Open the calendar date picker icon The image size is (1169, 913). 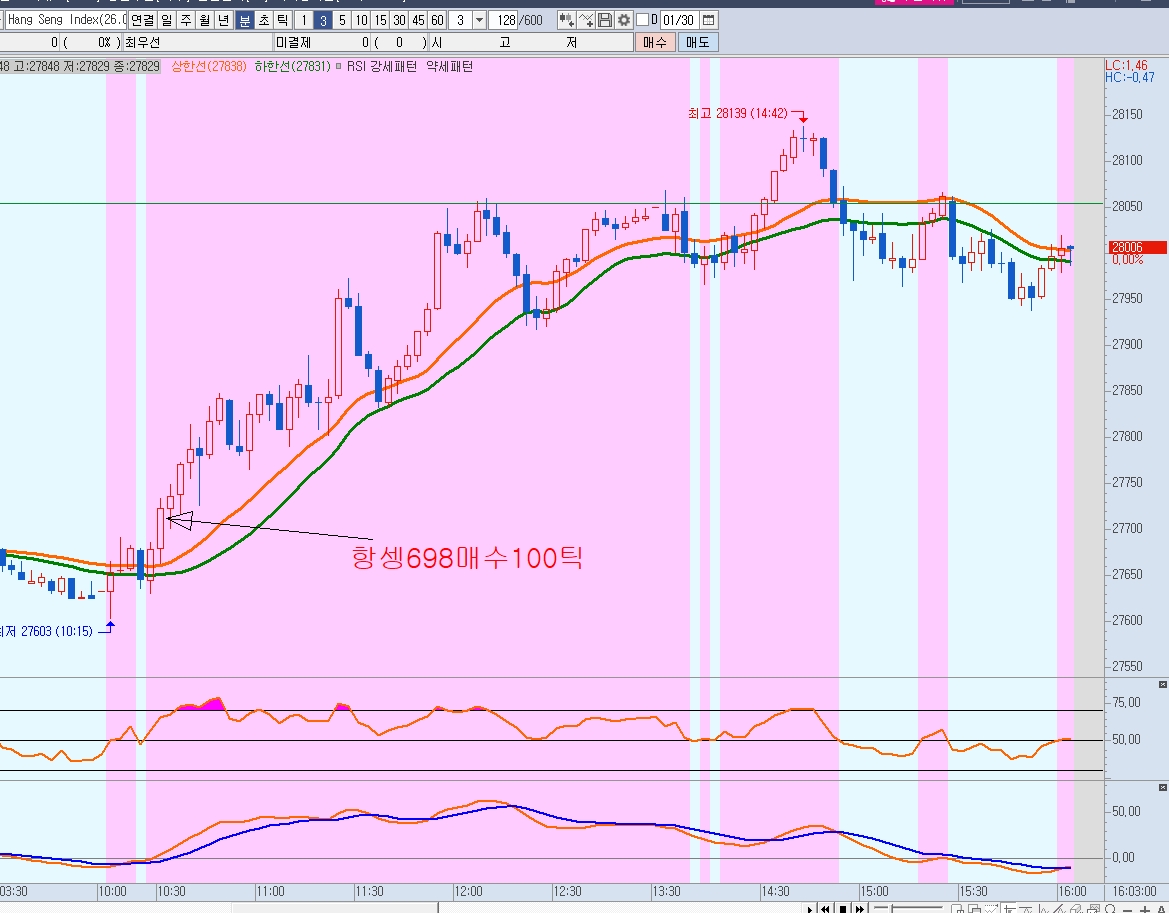click(x=709, y=20)
